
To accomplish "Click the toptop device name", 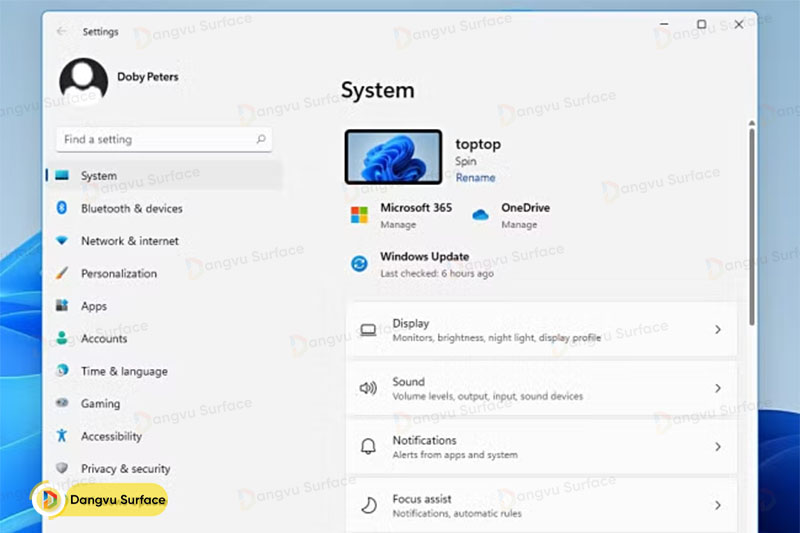I will pos(478,144).
